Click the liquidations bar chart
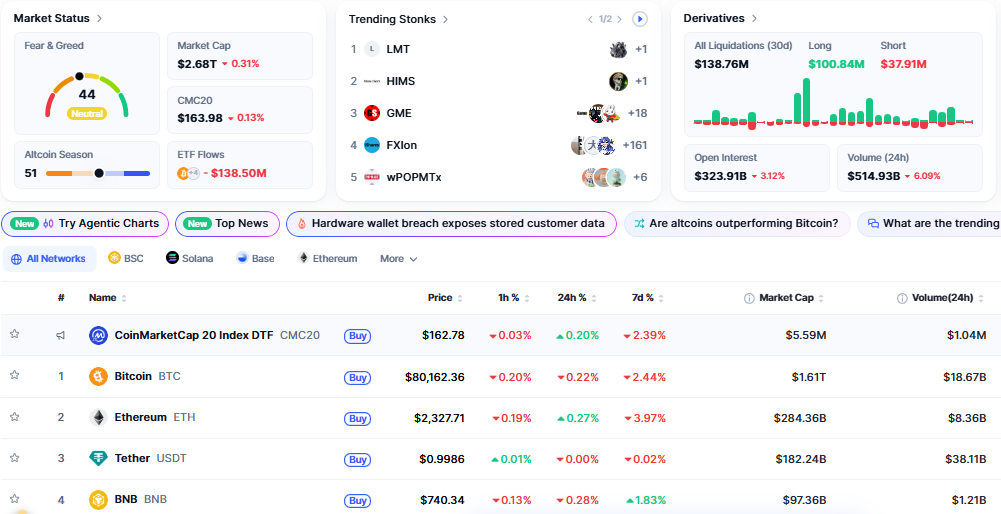1001x514 pixels. (x=833, y=103)
